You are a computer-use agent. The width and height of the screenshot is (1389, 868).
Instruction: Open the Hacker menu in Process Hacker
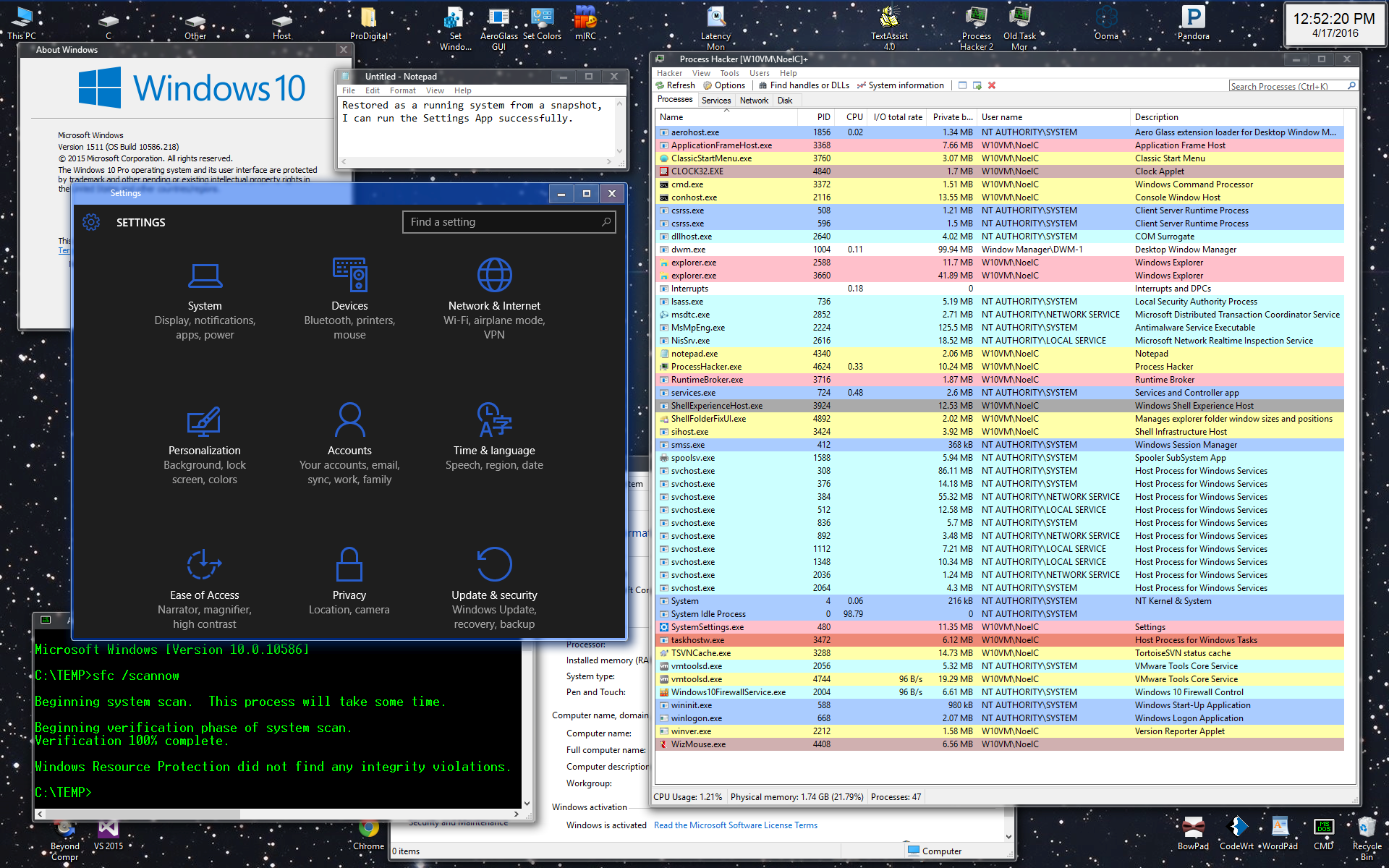[x=669, y=73]
